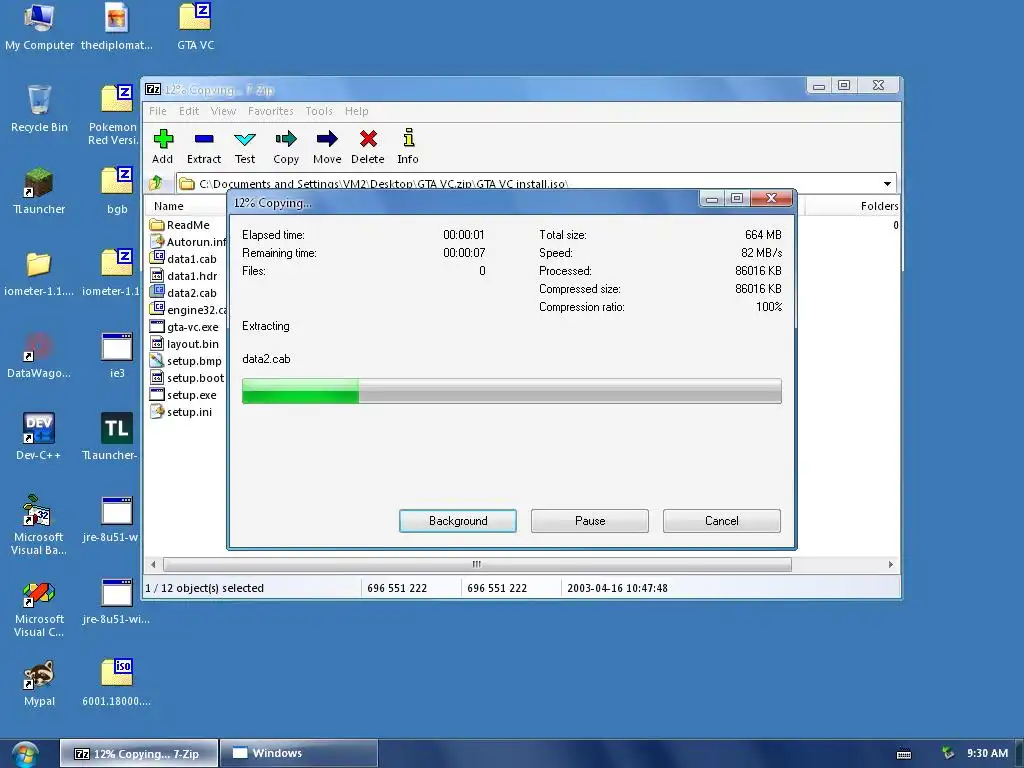
Task: Click the Start button on taskbar
Action: 25,754
